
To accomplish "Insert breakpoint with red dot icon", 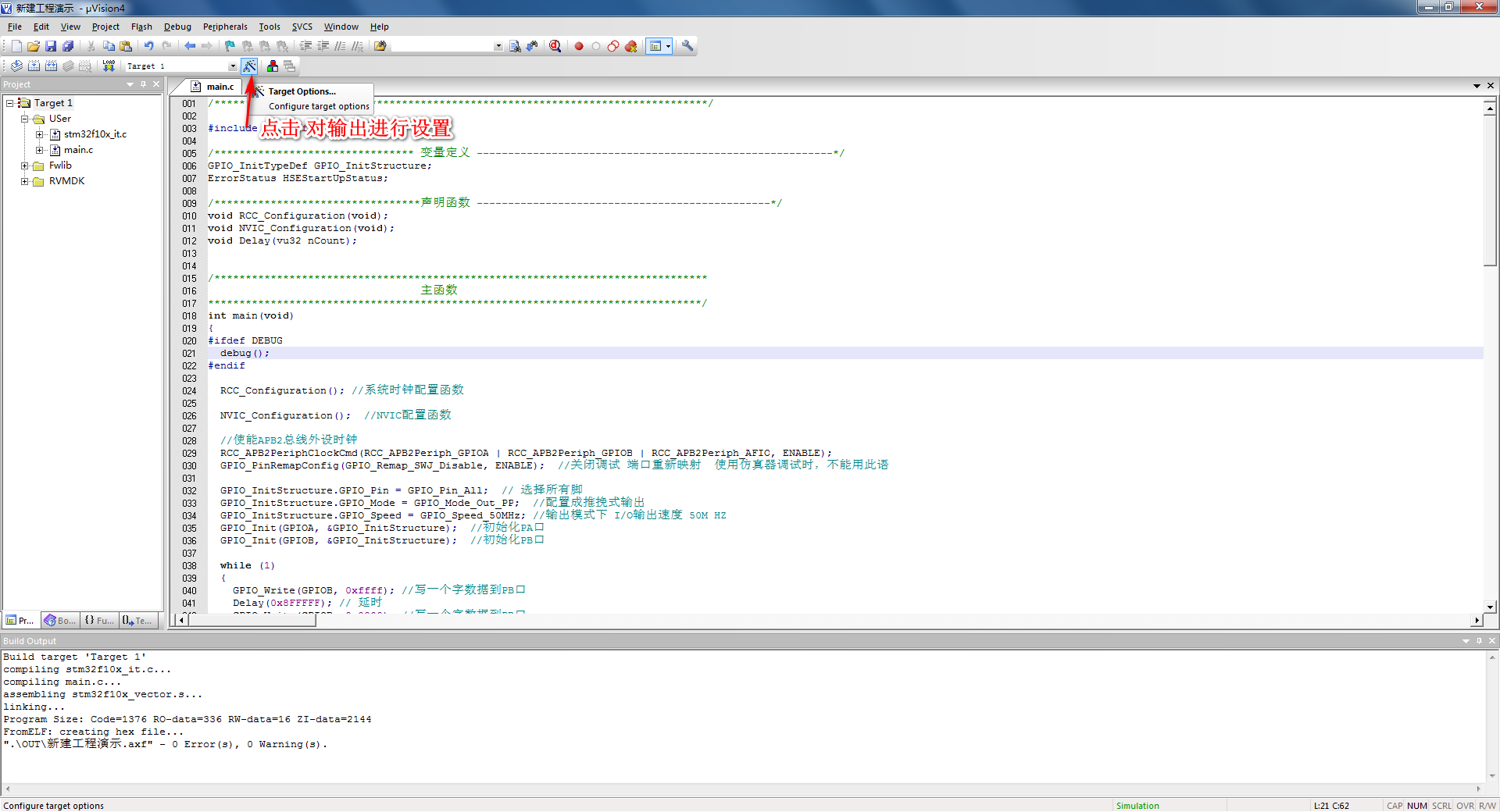I will (579, 46).
